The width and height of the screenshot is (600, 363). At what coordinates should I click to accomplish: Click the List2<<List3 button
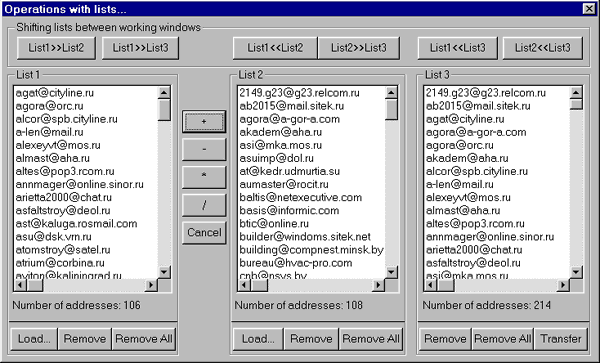543,48
